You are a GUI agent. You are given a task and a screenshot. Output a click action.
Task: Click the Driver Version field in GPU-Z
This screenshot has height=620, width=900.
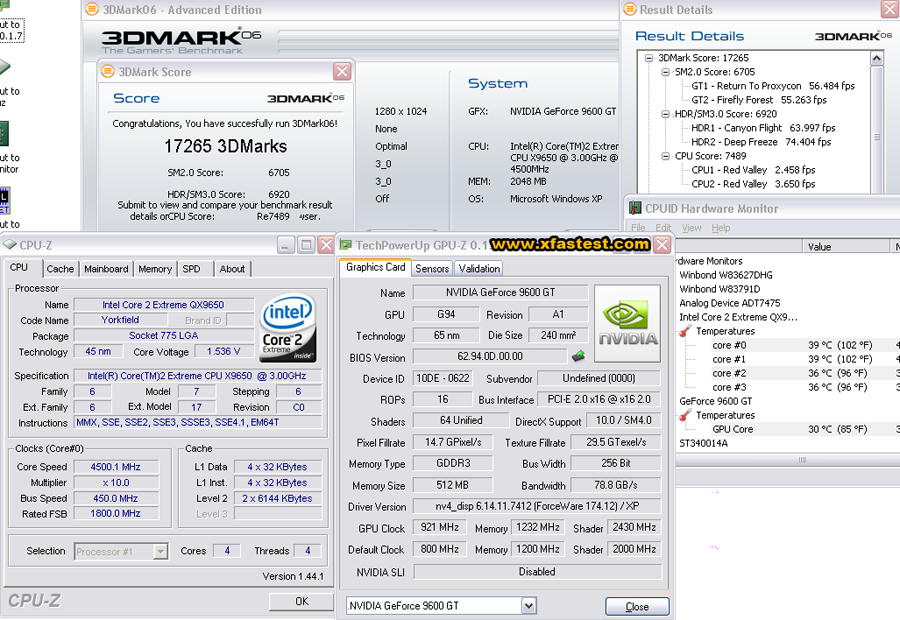[x=537, y=506]
